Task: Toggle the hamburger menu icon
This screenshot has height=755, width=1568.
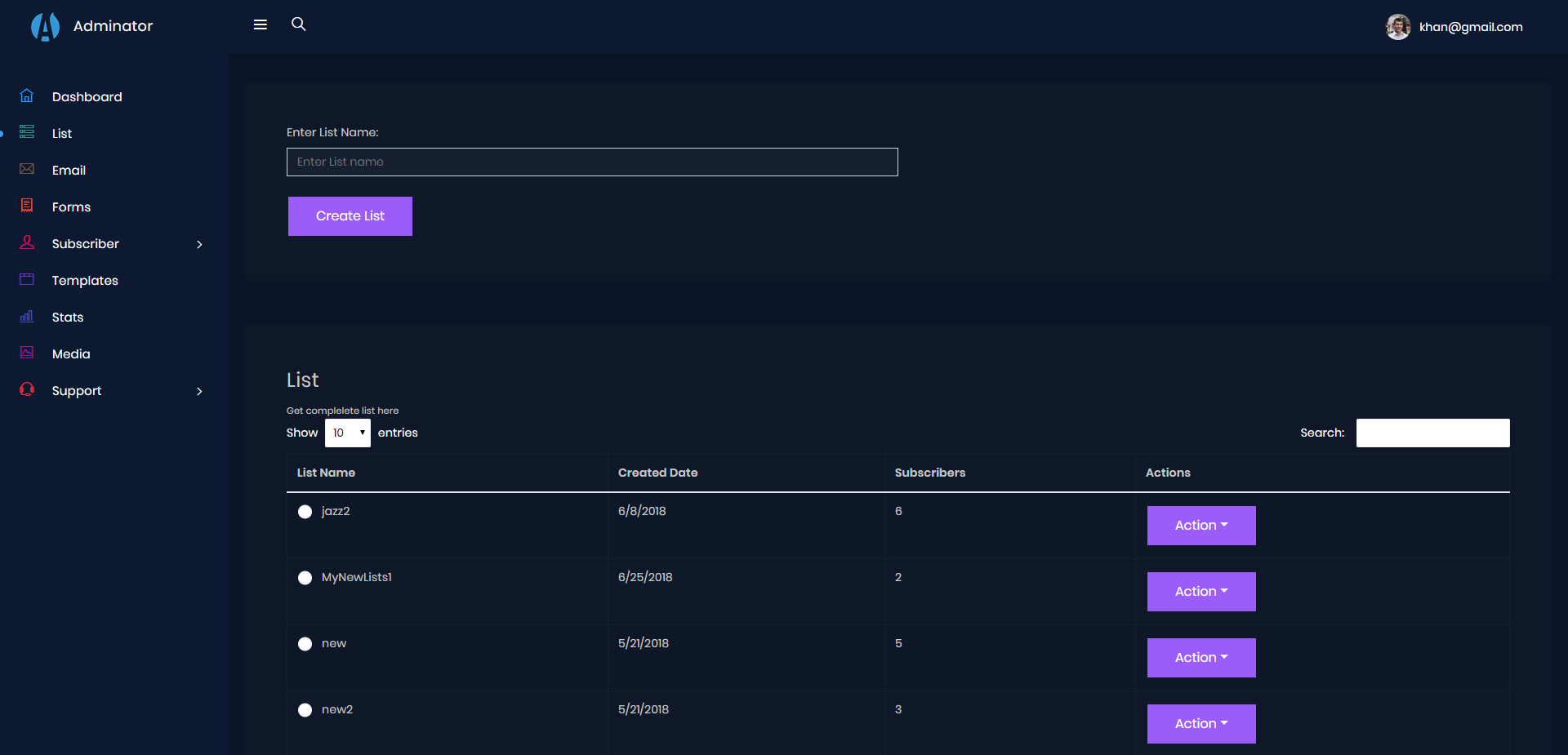Action: click(261, 24)
